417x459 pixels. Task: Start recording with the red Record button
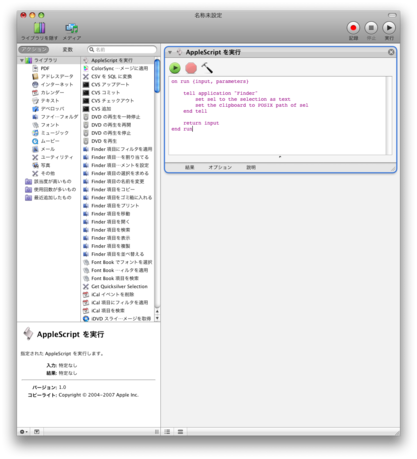tap(353, 28)
